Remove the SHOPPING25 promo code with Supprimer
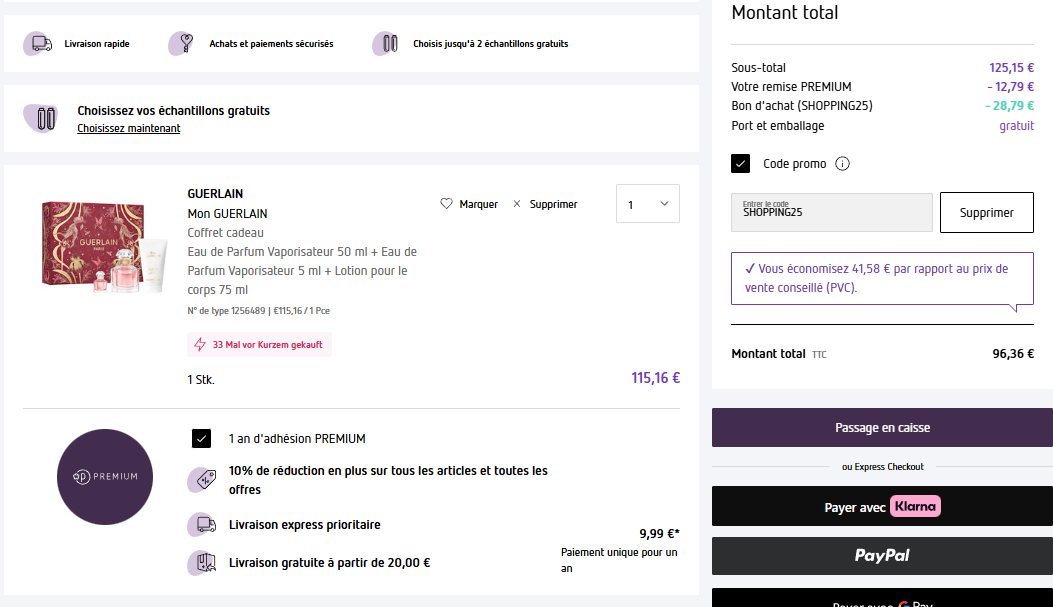Viewport: 1053px width, 607px height. 986,213
